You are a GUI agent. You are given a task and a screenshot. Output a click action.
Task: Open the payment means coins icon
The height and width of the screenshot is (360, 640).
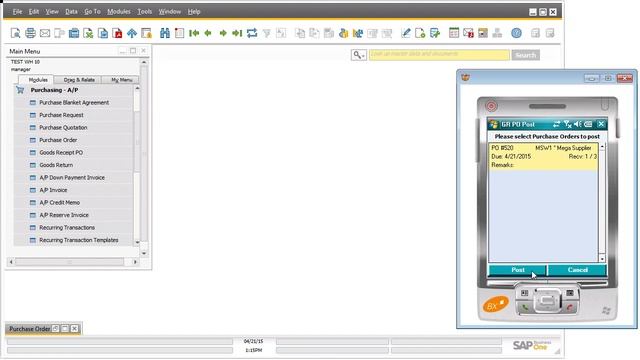point(344,33)
